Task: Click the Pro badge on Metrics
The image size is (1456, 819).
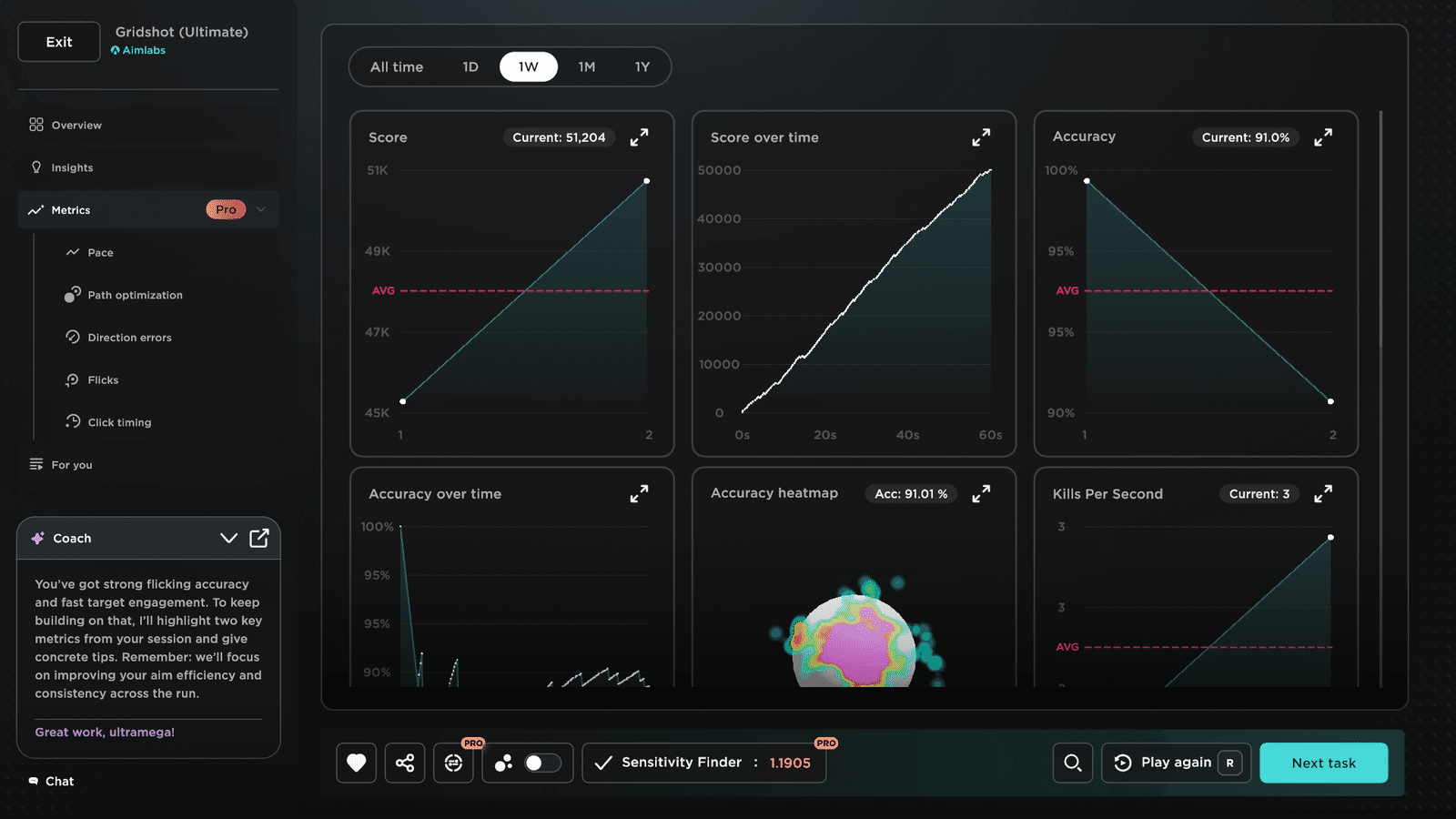Action: pyautogui.click(x=226, y=210)
